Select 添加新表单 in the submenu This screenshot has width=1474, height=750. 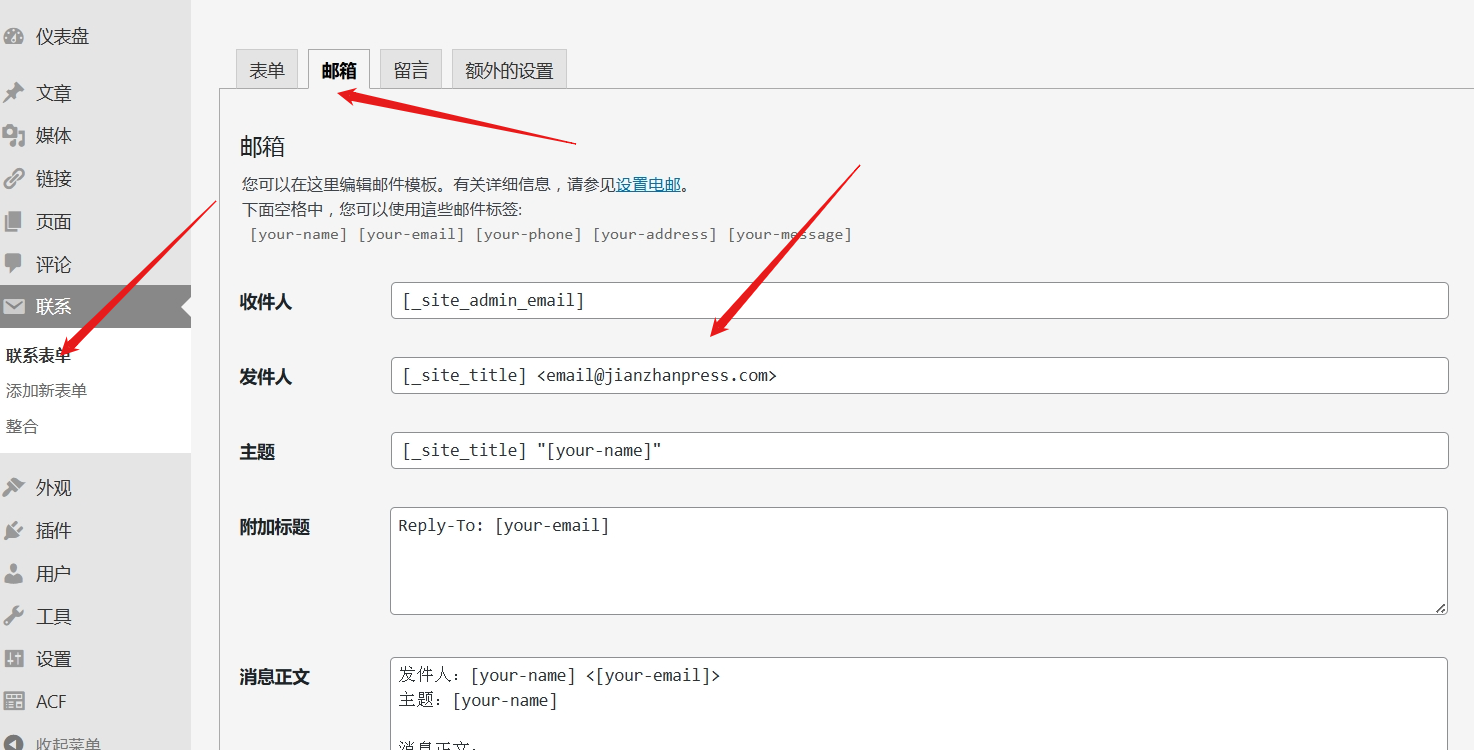(x=46, y=391)
